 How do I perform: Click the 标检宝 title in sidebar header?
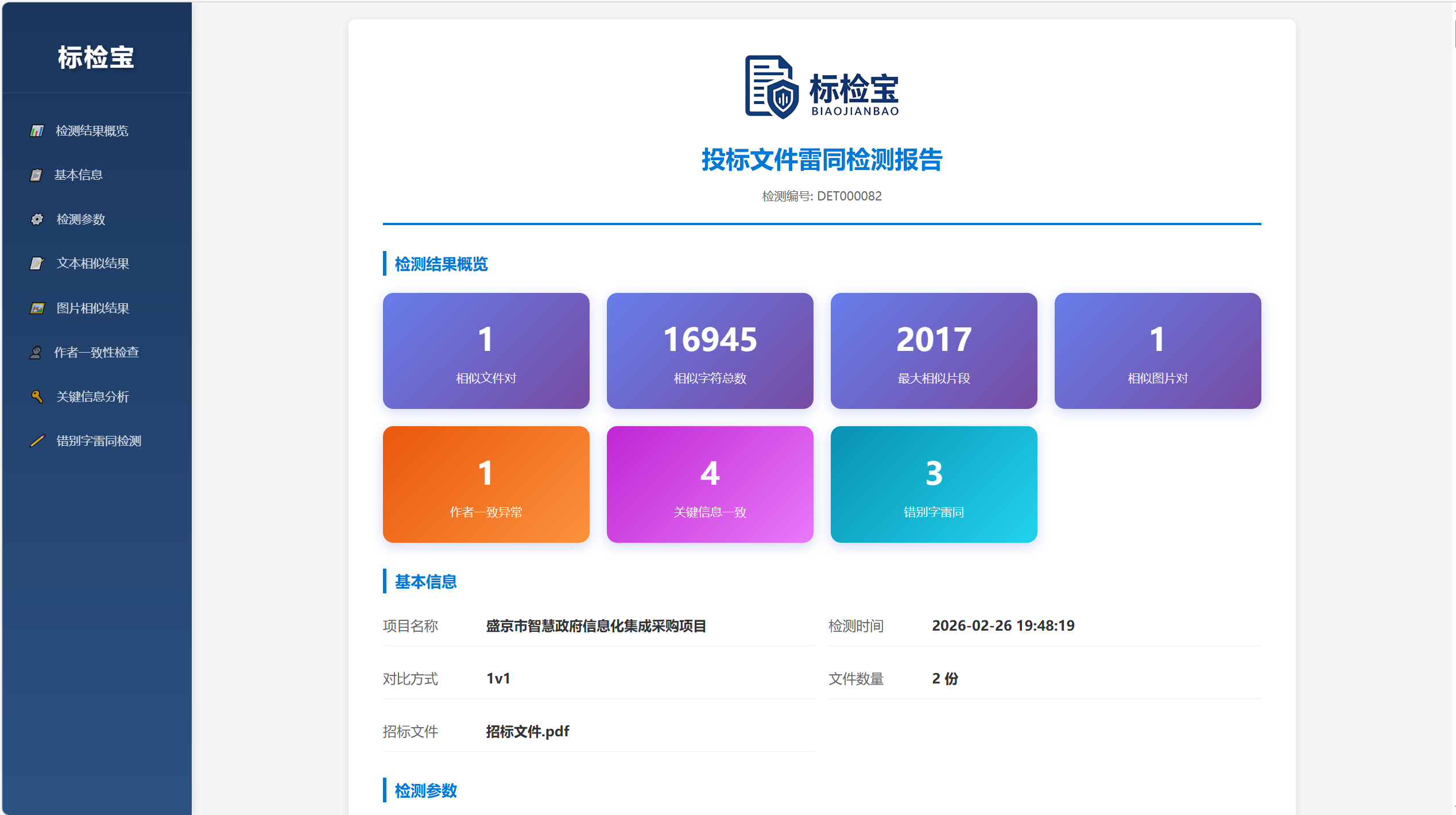(96, 57)
